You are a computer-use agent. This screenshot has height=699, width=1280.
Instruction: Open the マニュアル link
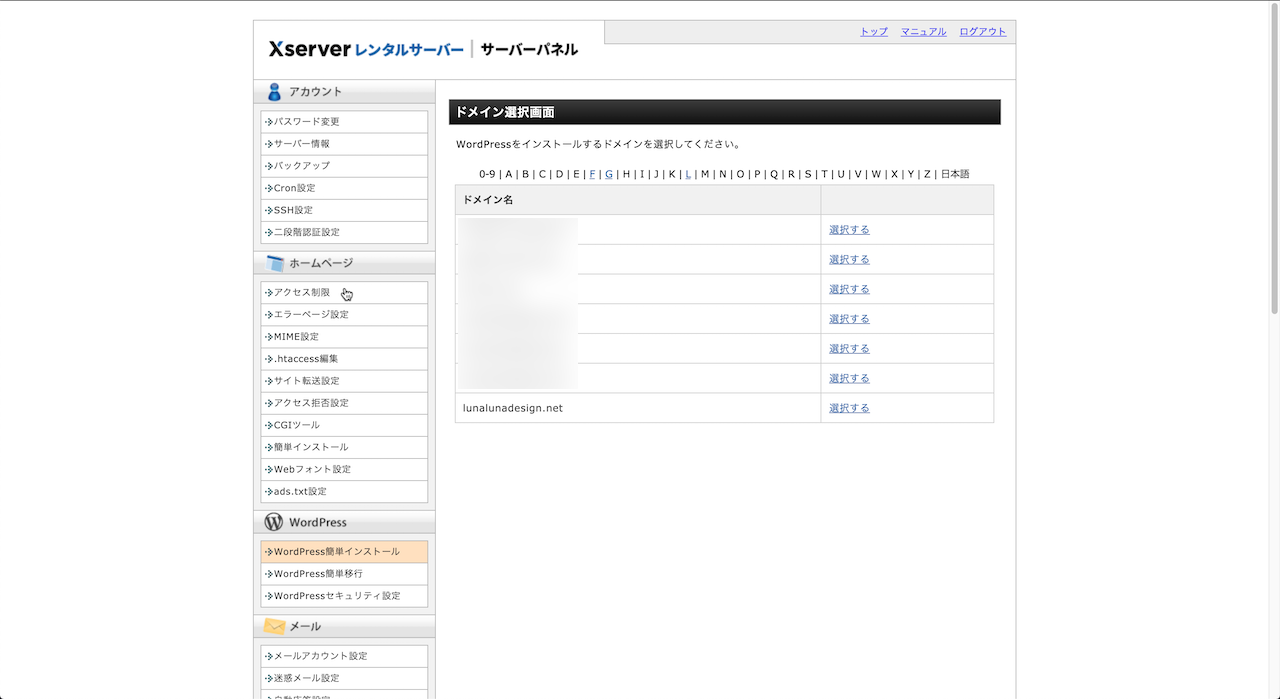(x=923, y=32)
